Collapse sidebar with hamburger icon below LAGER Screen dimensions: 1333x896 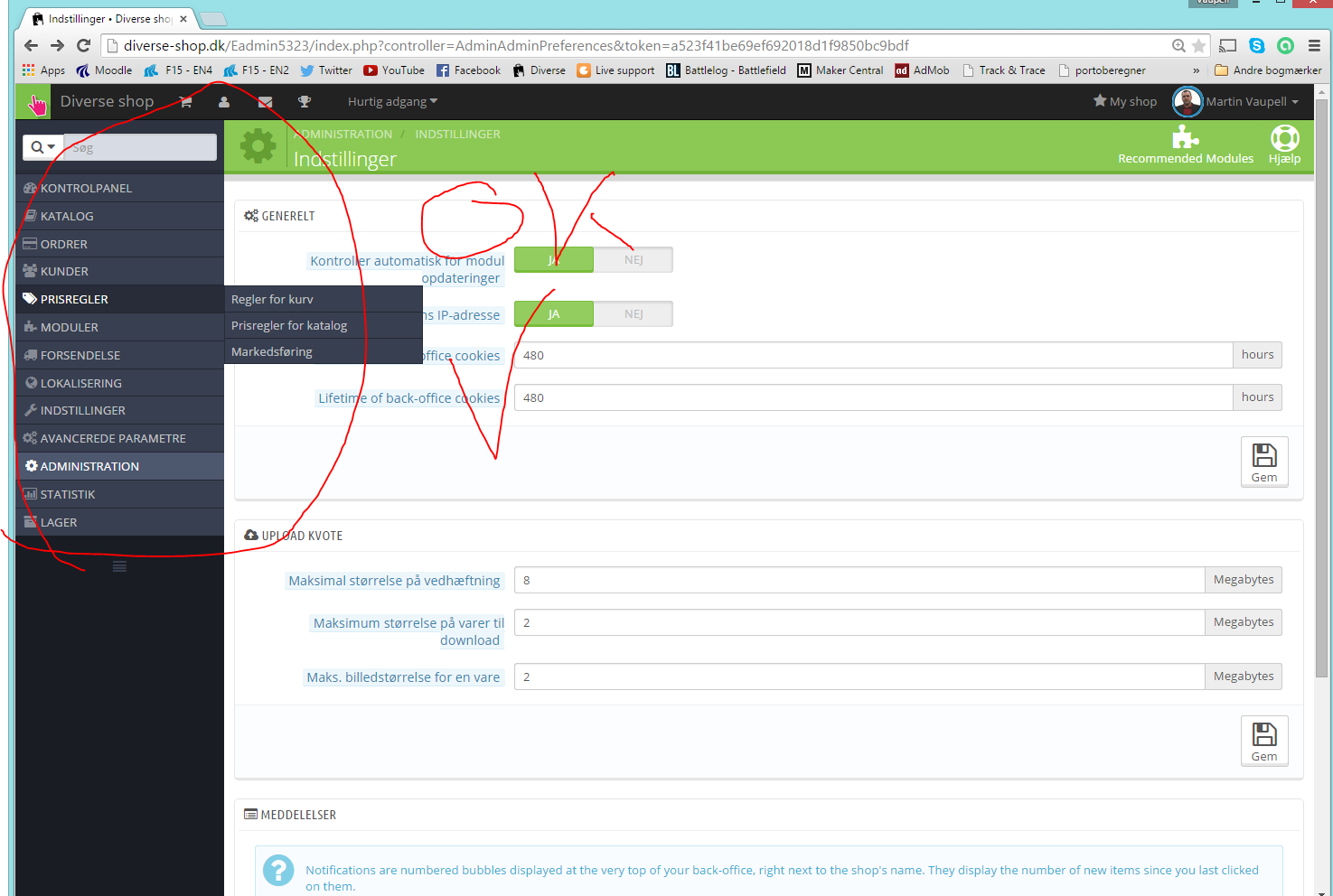(x=119, y=566)
